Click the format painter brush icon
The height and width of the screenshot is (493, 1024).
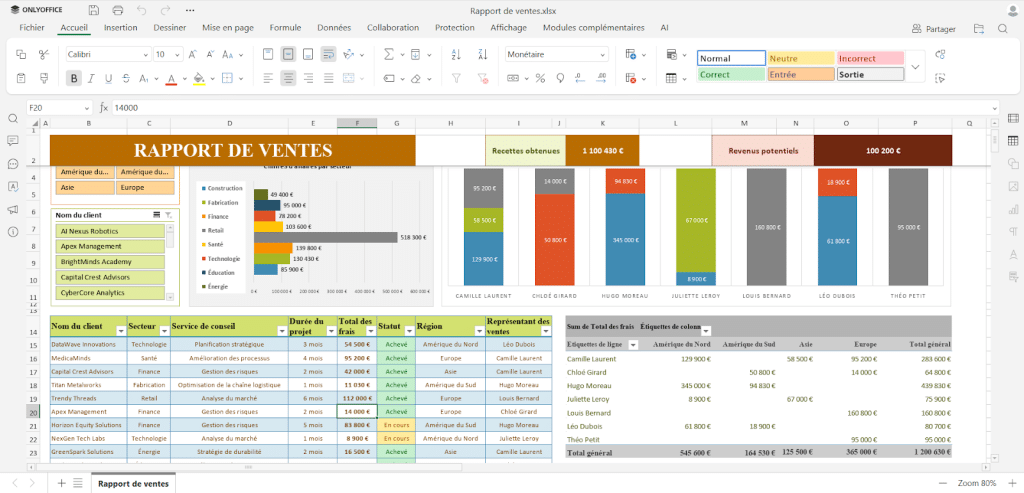43,77
